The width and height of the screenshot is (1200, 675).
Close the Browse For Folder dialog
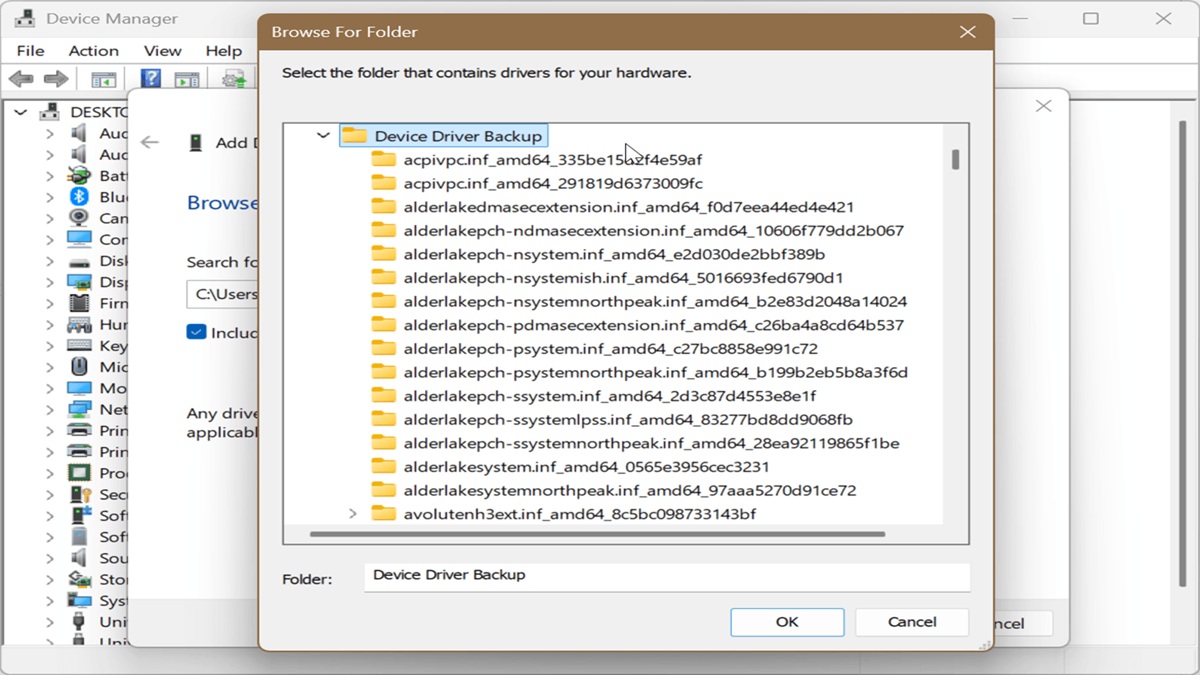(x=967, y=32)
